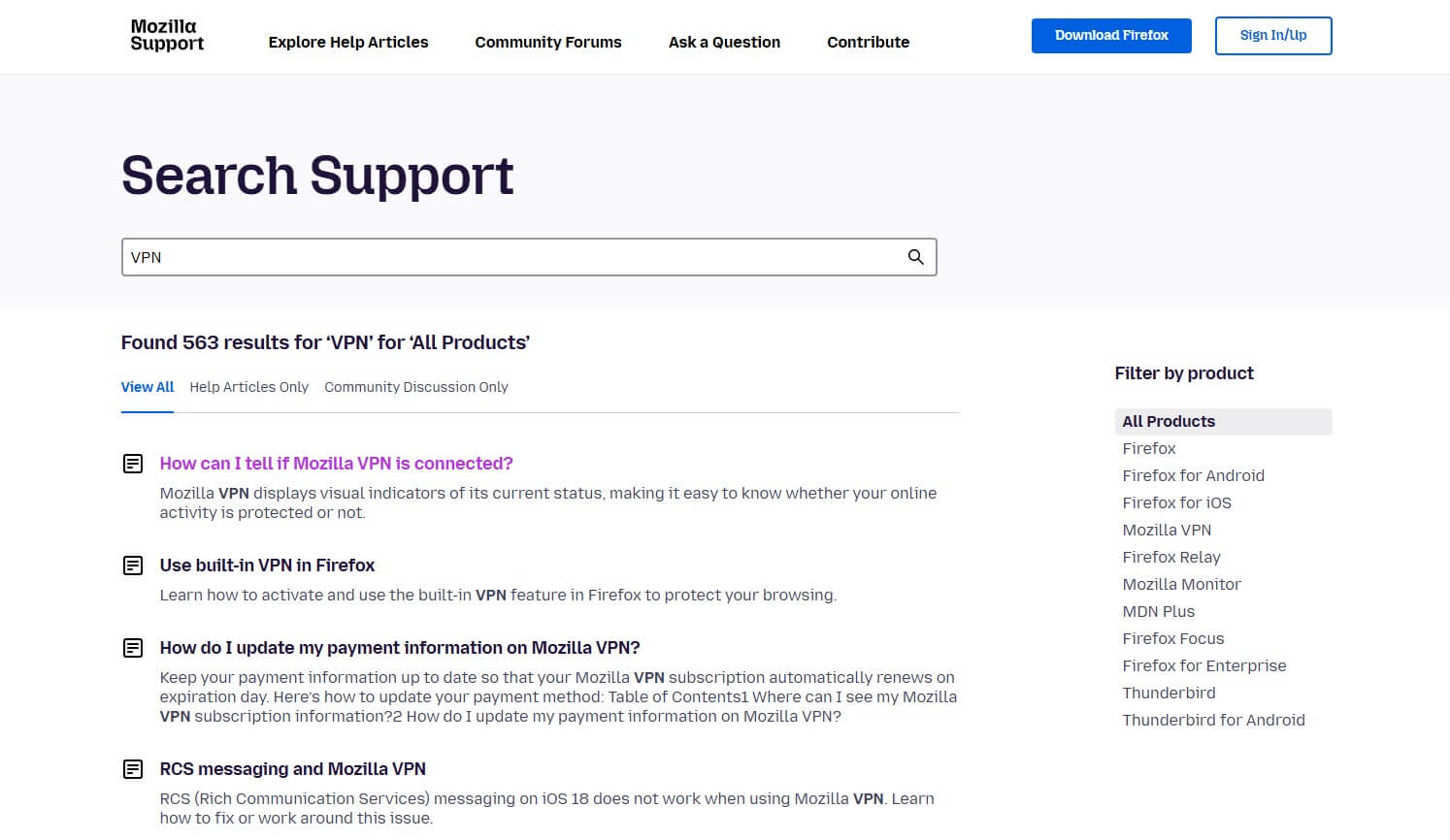1450x840 pixels.
Task: Click the Download Firefox button
Action: click(x=1111, y=35)
